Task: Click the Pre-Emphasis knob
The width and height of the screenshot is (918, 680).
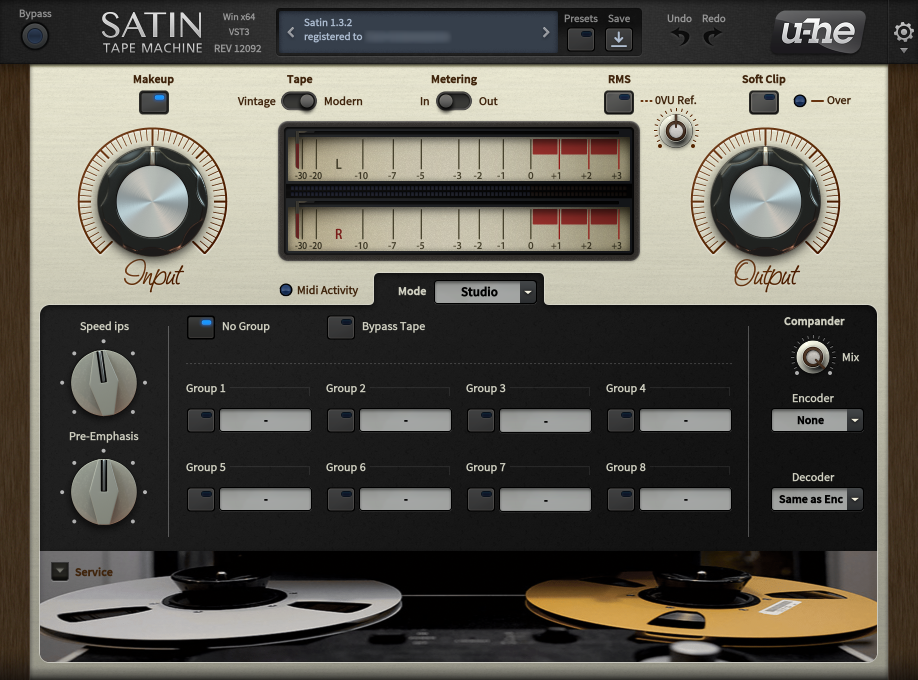Action: tap(104, 491)
